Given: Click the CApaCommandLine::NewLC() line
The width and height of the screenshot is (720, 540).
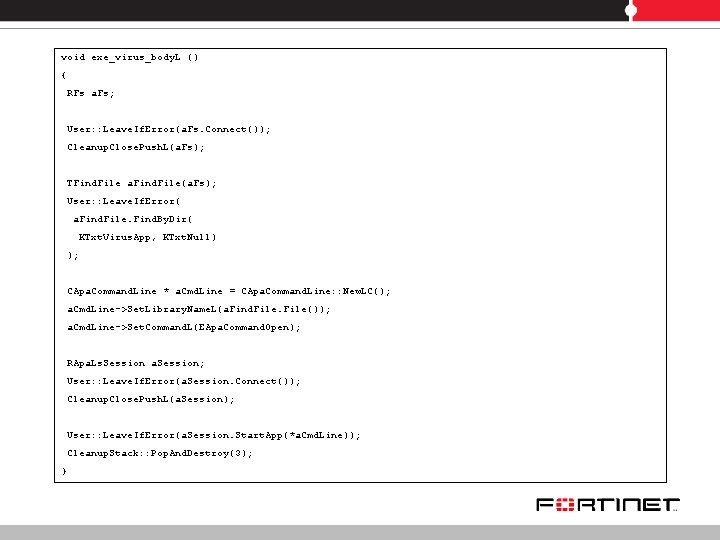Looking at the screenshot, I should pyautogui.click(x=229, y=291).
